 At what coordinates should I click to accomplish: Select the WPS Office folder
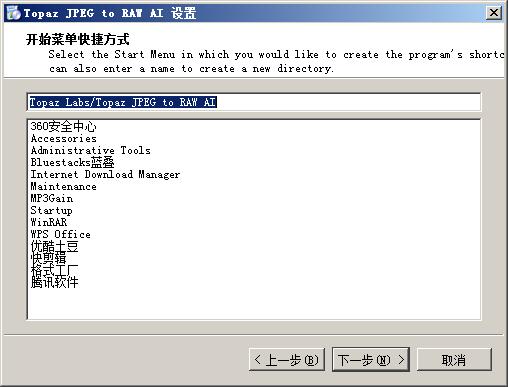(x=60, y=234)
